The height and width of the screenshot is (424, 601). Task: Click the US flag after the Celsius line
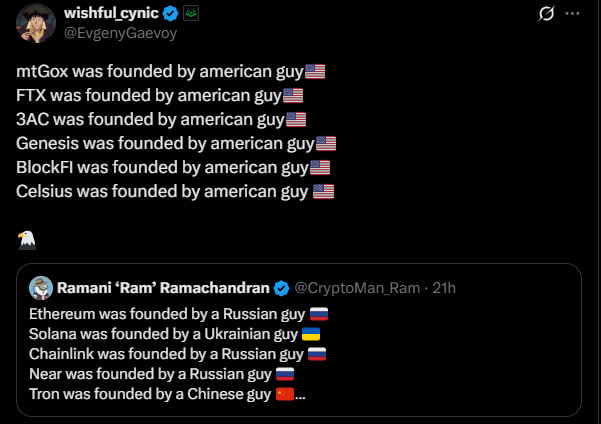323,190
